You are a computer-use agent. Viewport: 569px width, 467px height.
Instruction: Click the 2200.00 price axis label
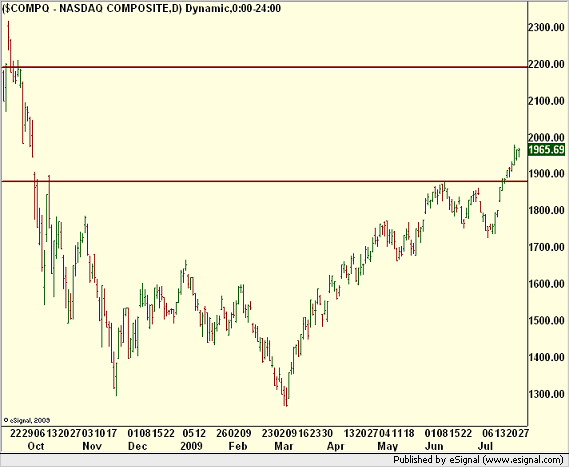pyautogui.click(x=547, y=64)
